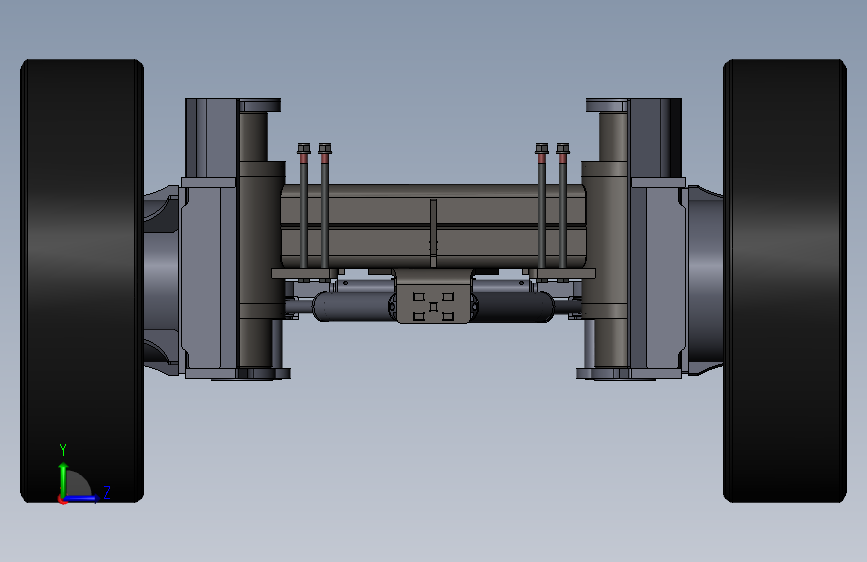
Task: Select the central horizontal axle beam
Action: pos(434,227)
